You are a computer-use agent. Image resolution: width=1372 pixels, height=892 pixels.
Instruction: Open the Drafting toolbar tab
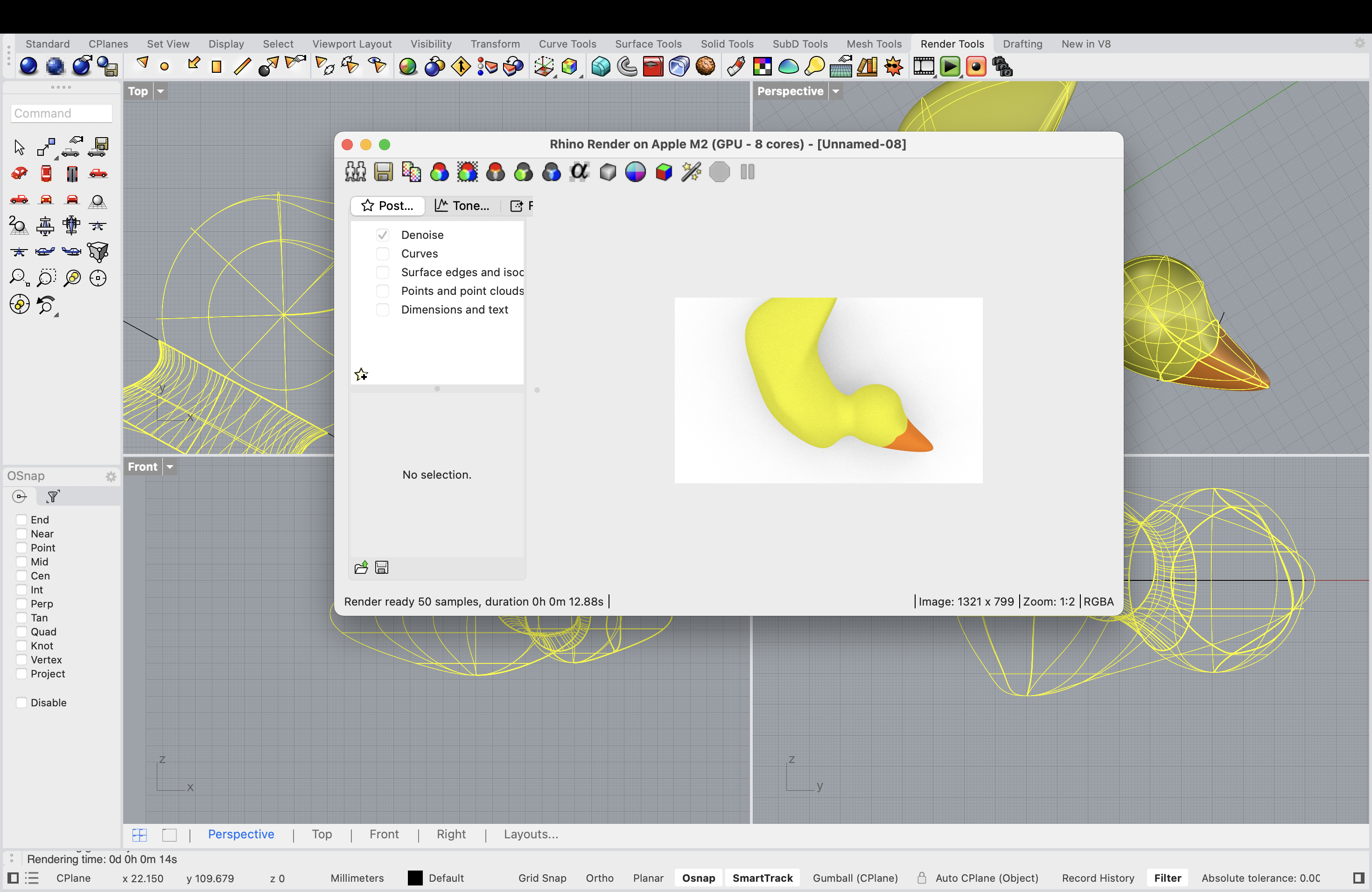(1022, 44)
